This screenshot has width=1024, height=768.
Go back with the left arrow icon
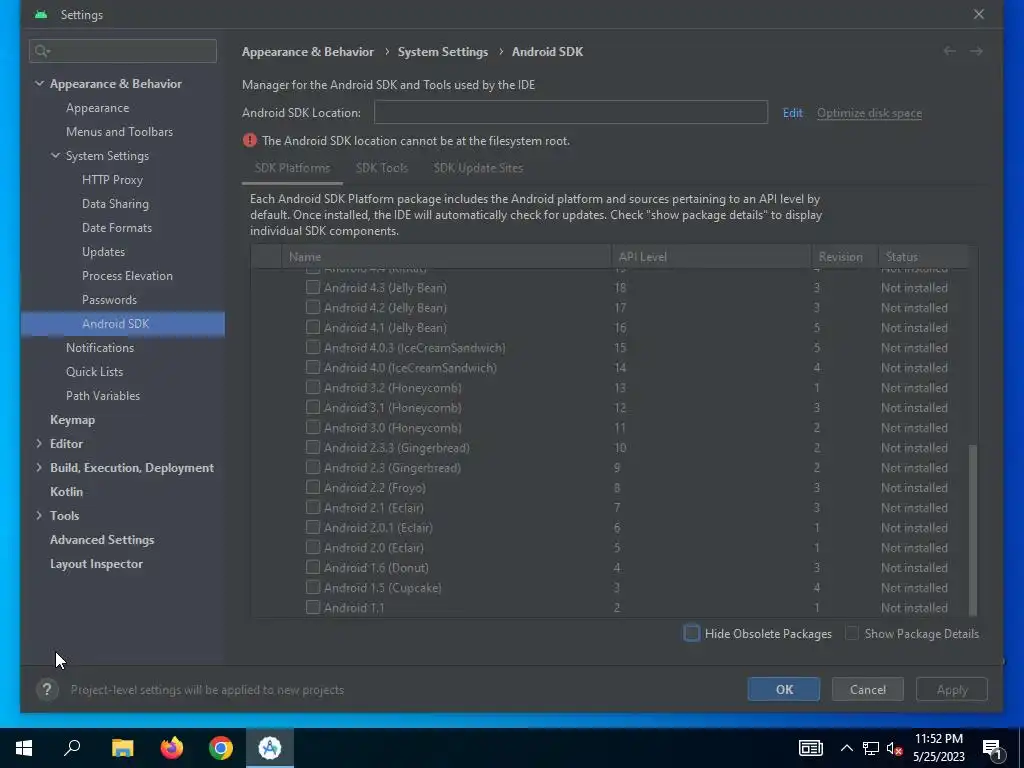pyautogui.click(x=950, y=51)
